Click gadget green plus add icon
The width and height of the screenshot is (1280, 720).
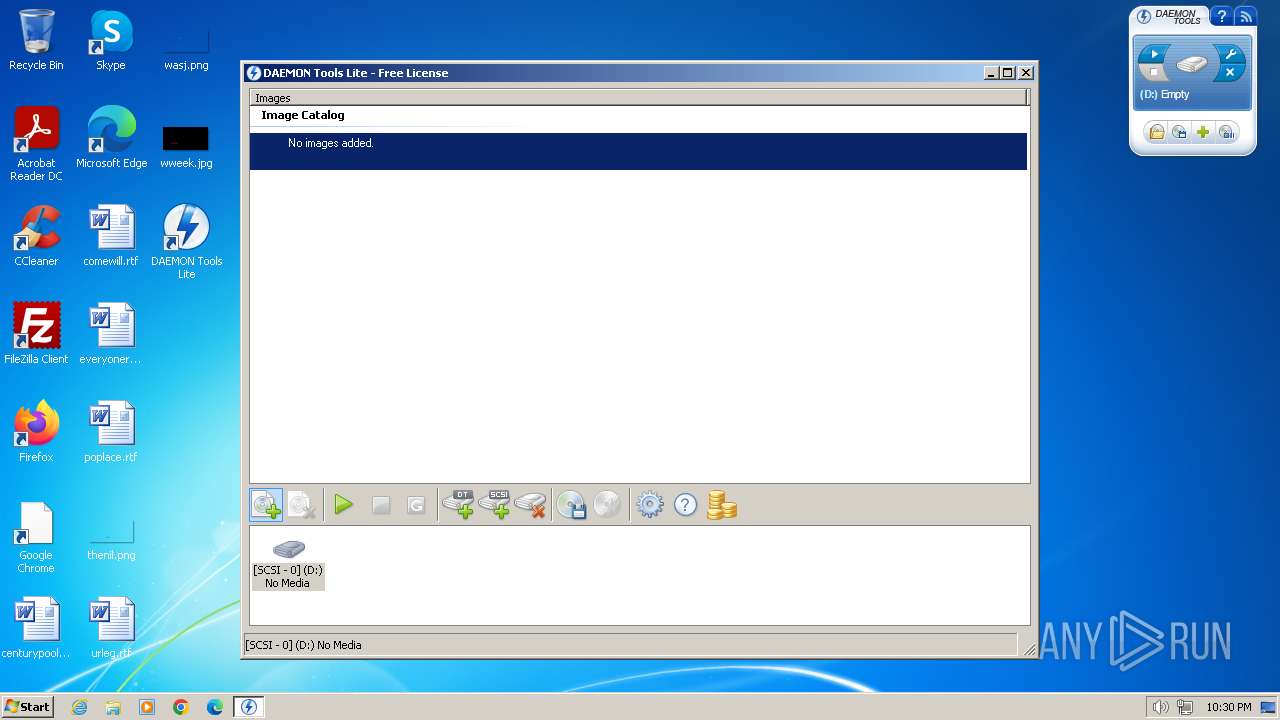[x=1204, y=132]
